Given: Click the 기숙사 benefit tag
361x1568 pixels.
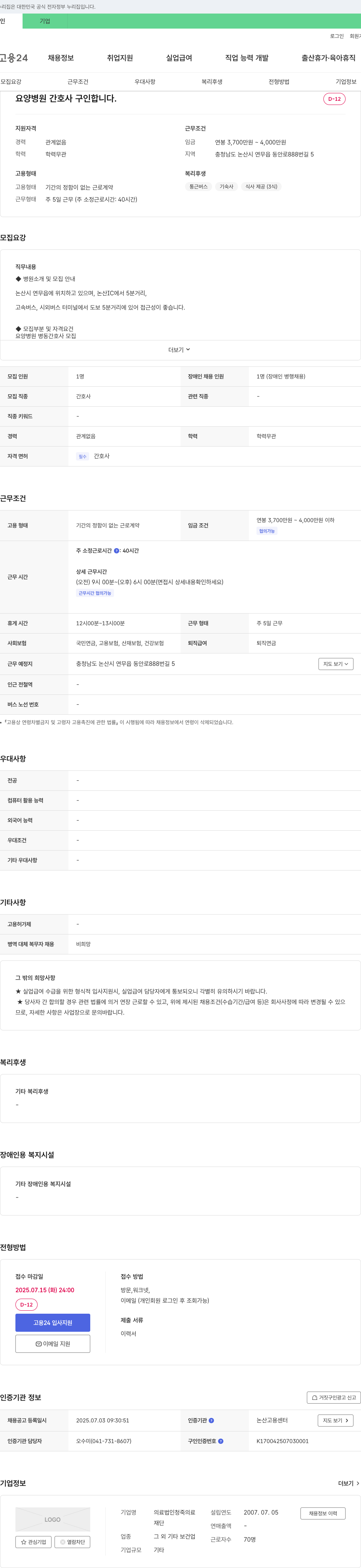Looking at the screenshot, I should (226, 187).
